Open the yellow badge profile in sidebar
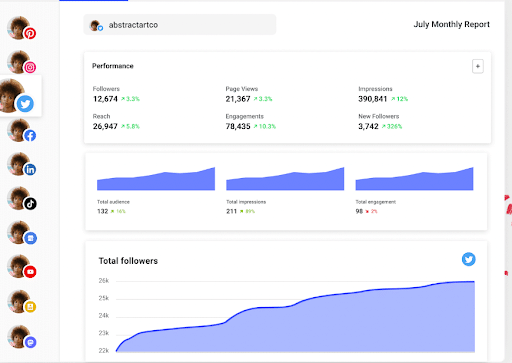This screenshot has height=363, width=512. tap(21, 302)
